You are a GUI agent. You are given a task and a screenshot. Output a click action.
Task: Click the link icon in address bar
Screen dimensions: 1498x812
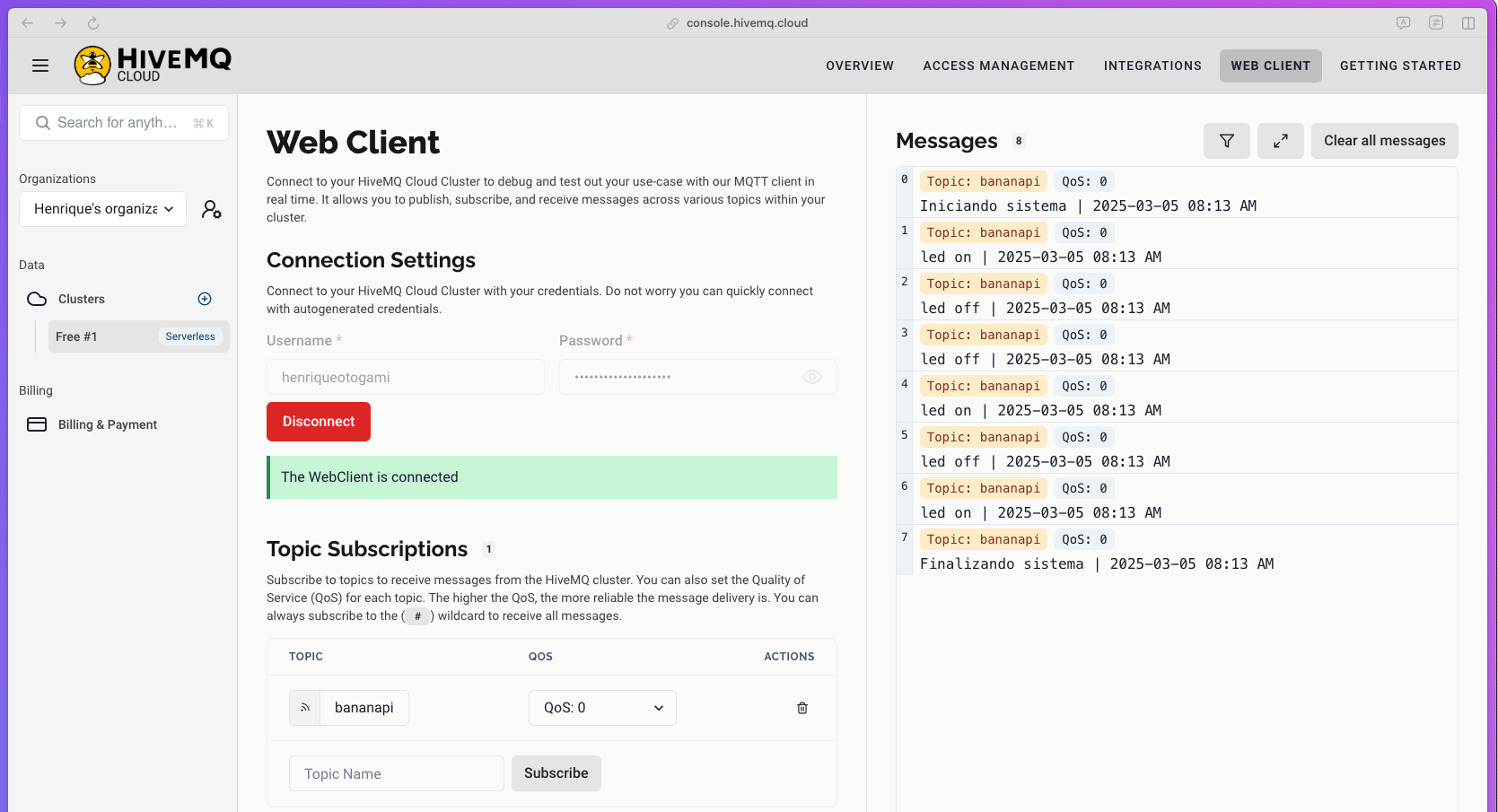[673, 23]
